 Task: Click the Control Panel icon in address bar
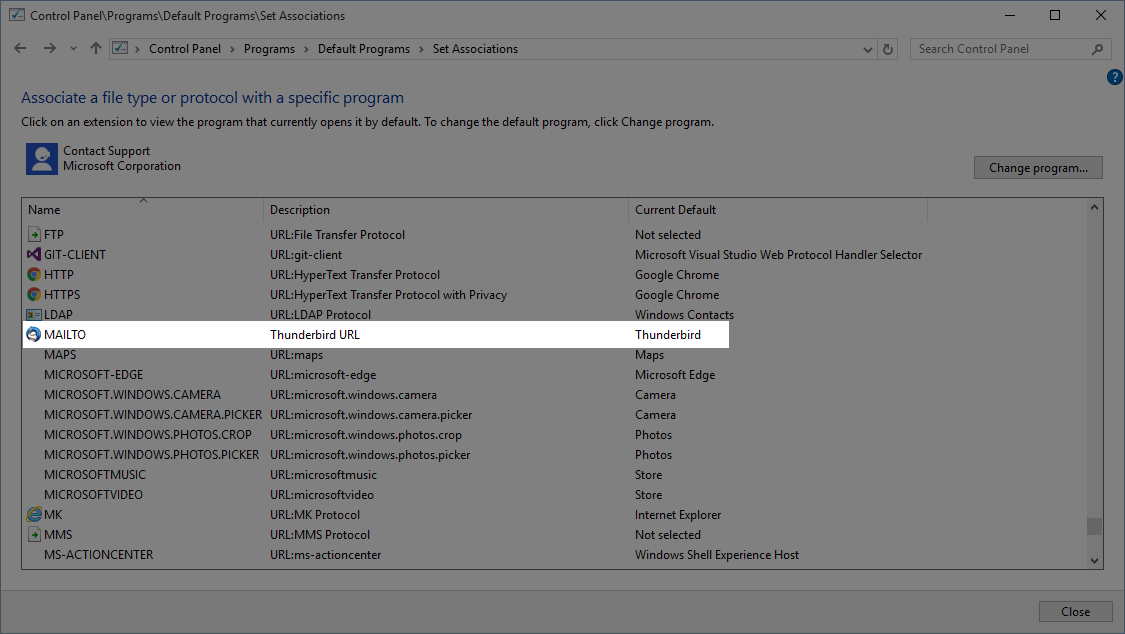tap(120, 48)
